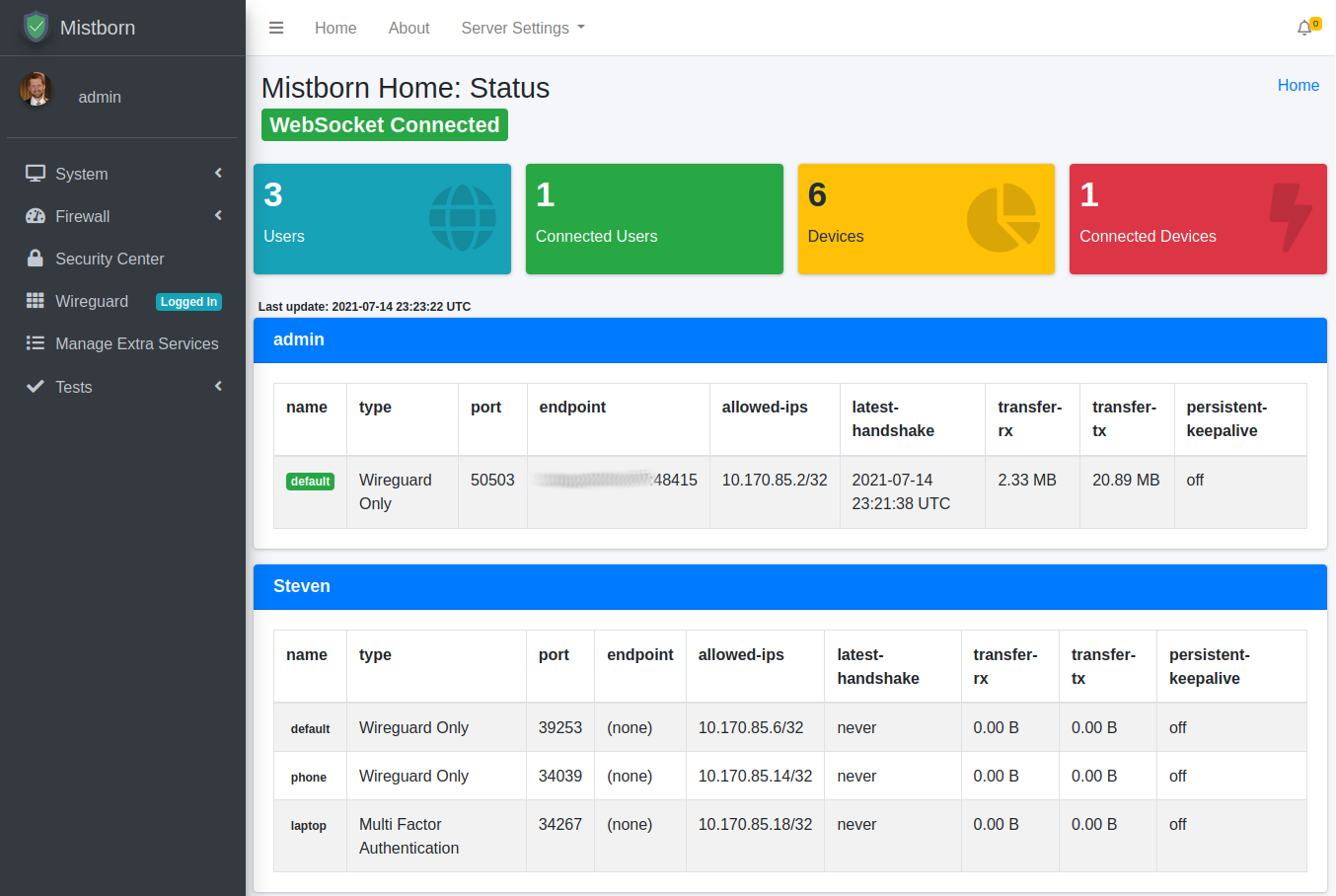
Task: Click the green default badge in admin table
Action: coord(310,482)
